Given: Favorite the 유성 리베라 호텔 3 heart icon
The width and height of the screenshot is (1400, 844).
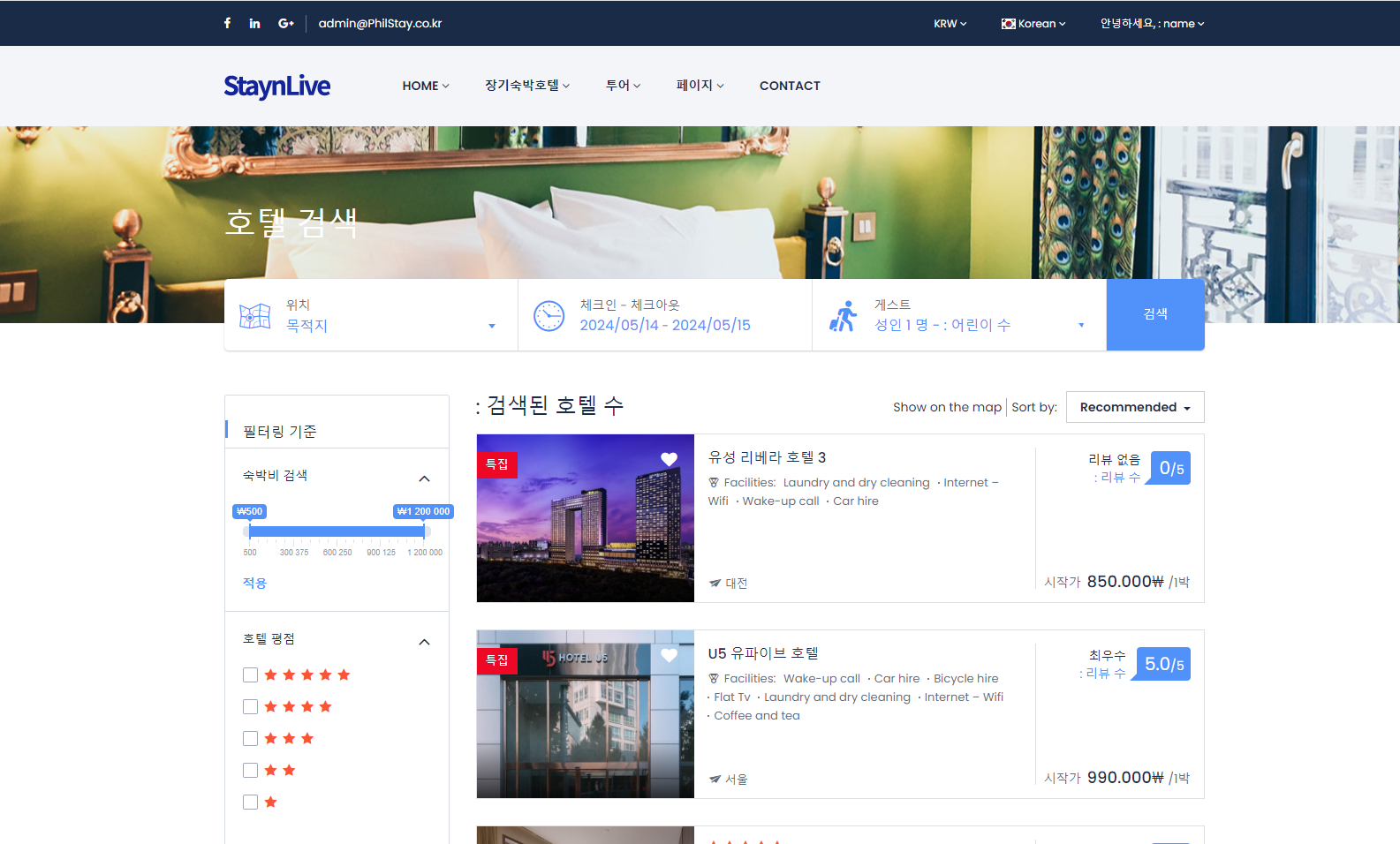Looking at the screenshot, I should point(669,459).
